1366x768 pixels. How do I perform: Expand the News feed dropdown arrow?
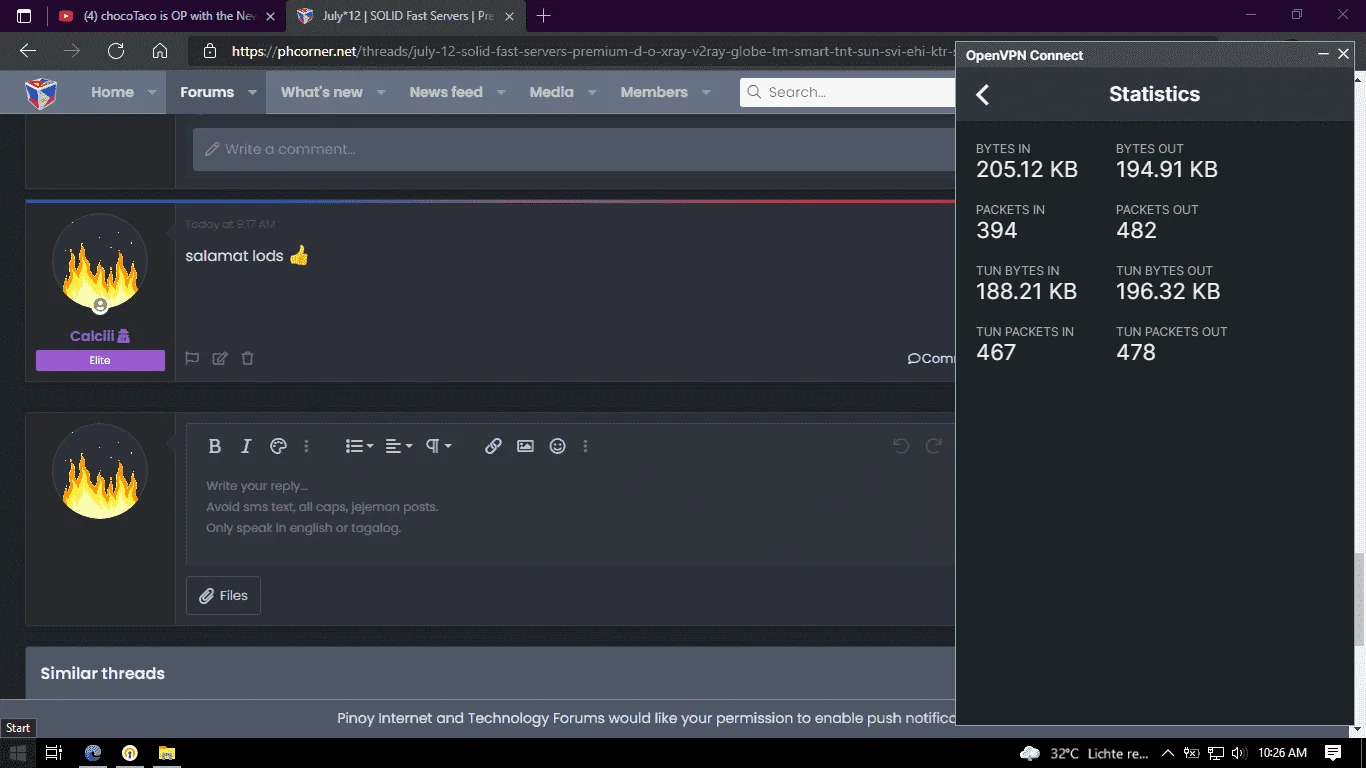[501, 92]
